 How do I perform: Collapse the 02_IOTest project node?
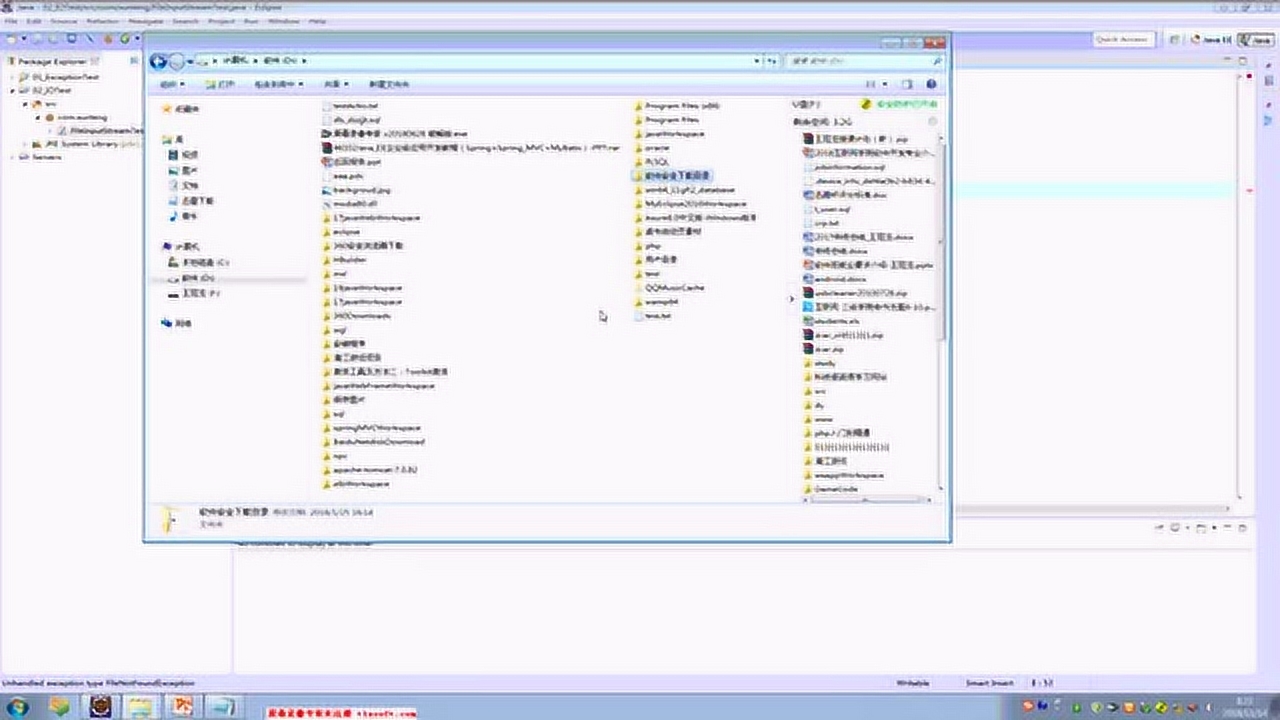tap(13, 89)
